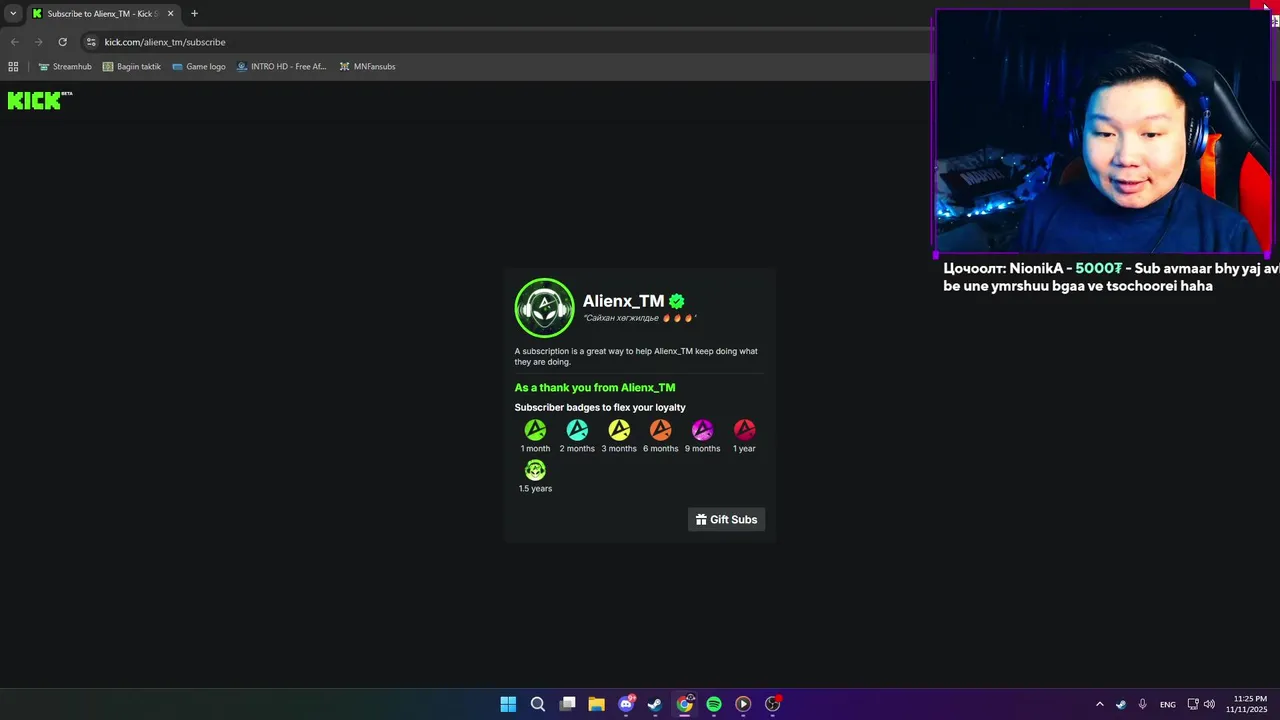Viewport: 1280px width, 720px height.
Task: Select the 3 months subscriber badge
Action: click(x=619, y=430)
